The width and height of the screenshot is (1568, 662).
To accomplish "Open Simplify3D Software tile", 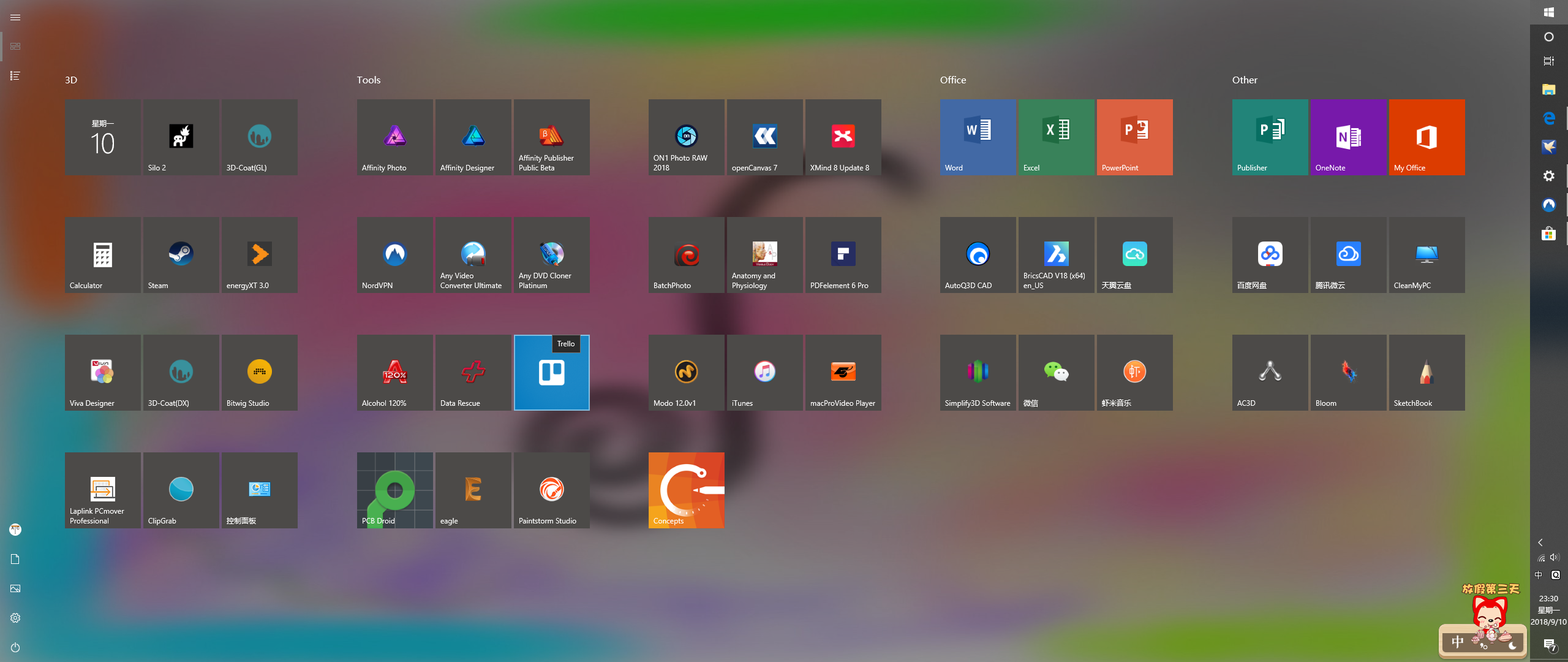I will (978, 373).
